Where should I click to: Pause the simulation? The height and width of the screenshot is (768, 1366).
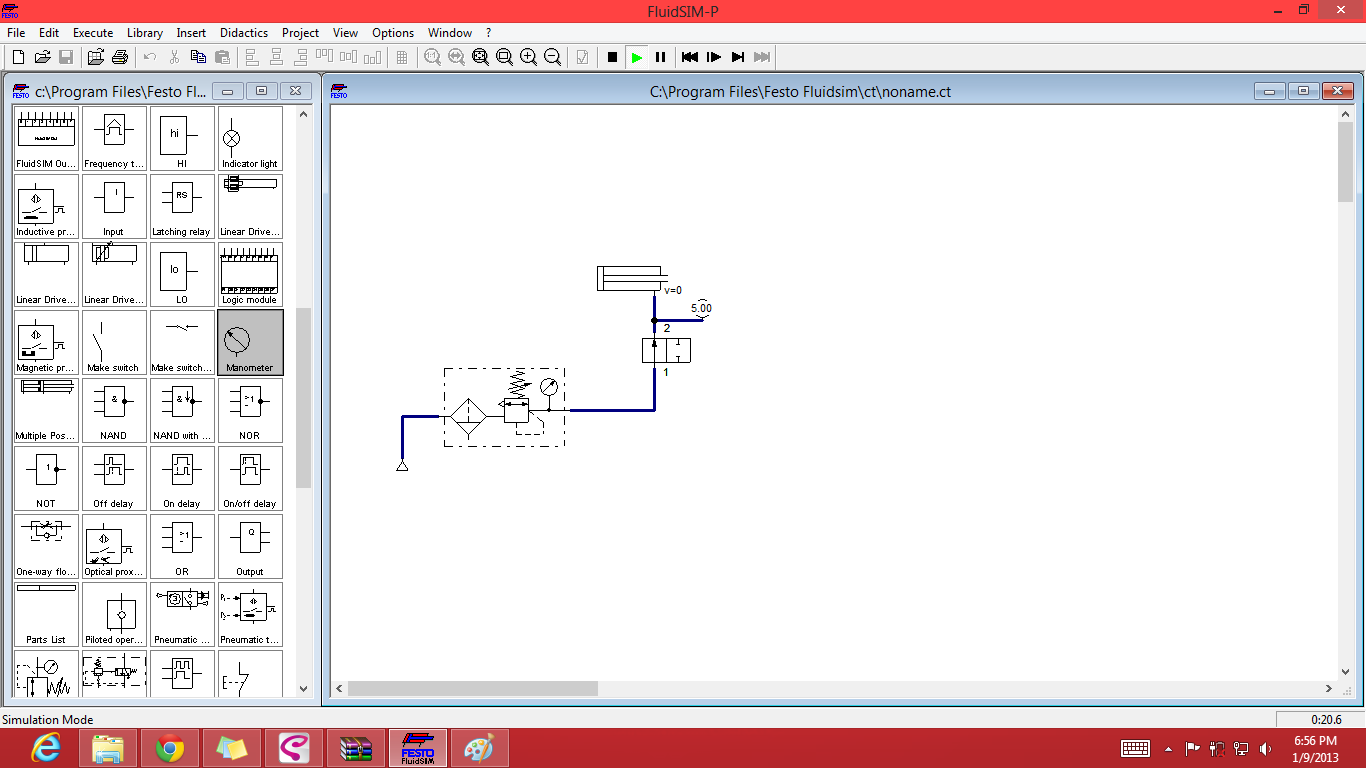(660, 57)
